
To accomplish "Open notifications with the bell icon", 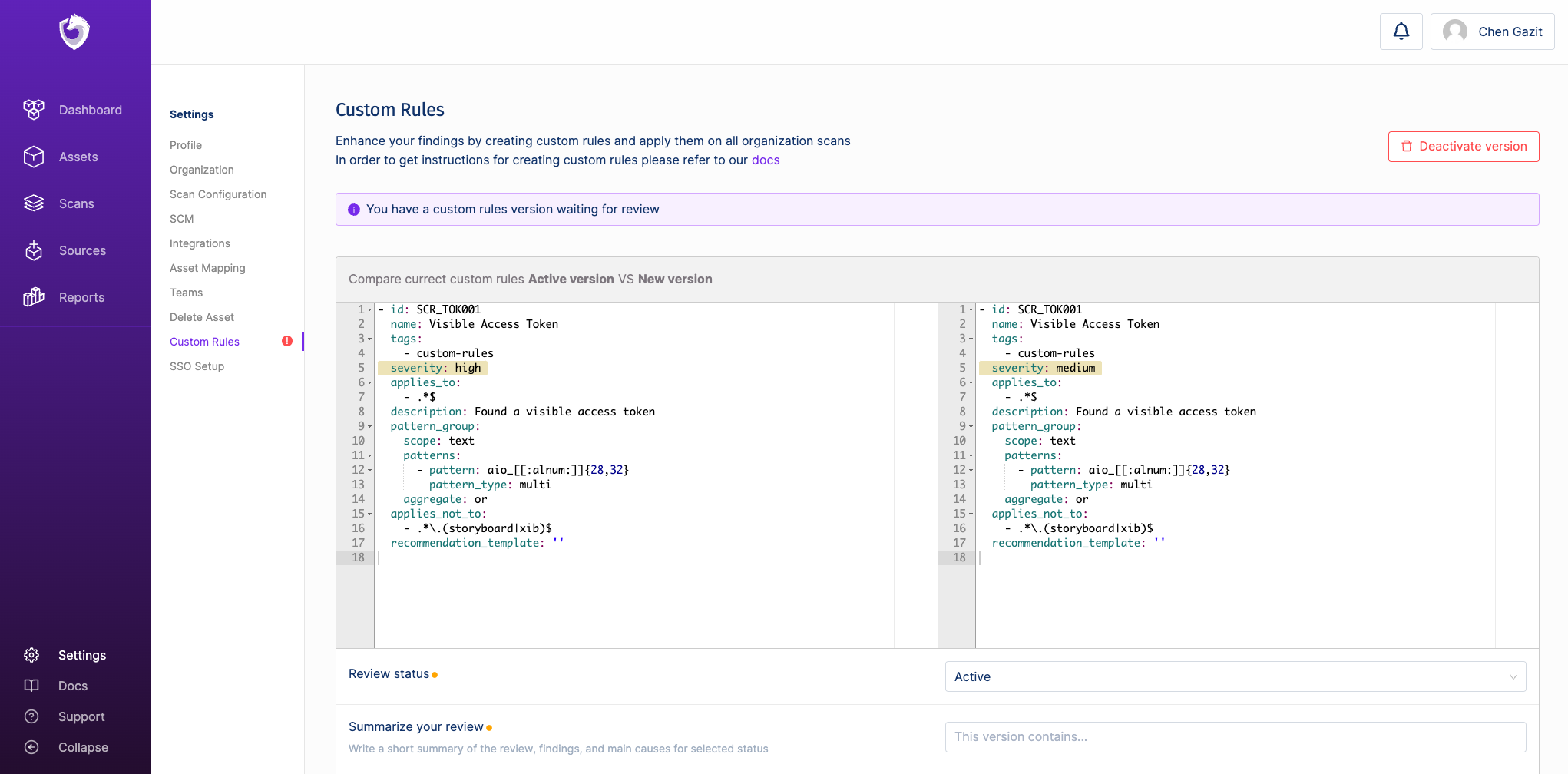I will click(1401, 31).
